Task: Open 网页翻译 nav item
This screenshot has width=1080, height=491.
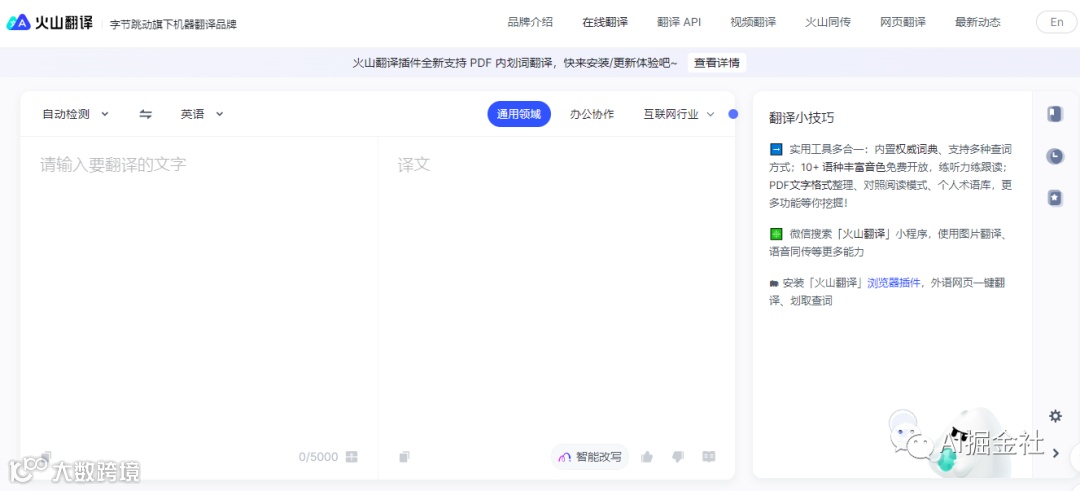Action: (x=903, y=22)
